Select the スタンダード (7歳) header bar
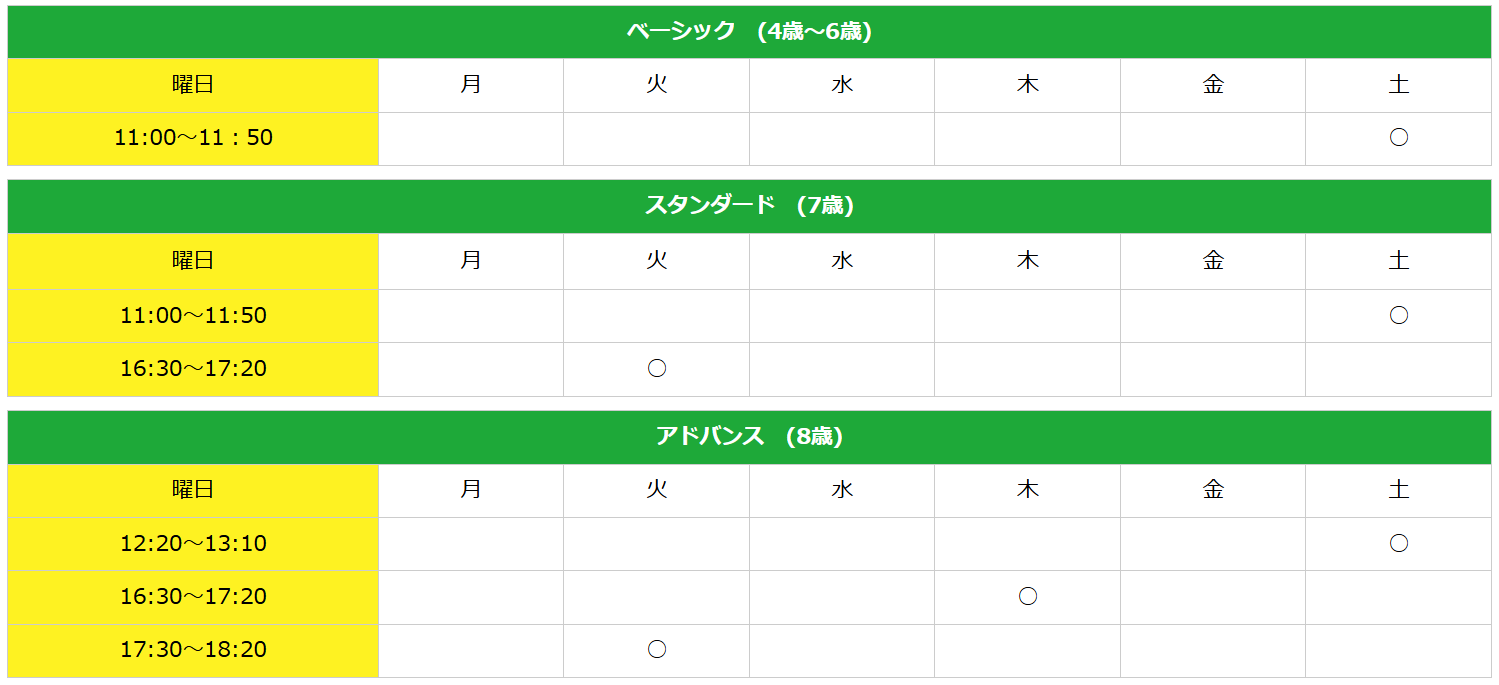This screenshot has width=1499, height=685. 749,206
